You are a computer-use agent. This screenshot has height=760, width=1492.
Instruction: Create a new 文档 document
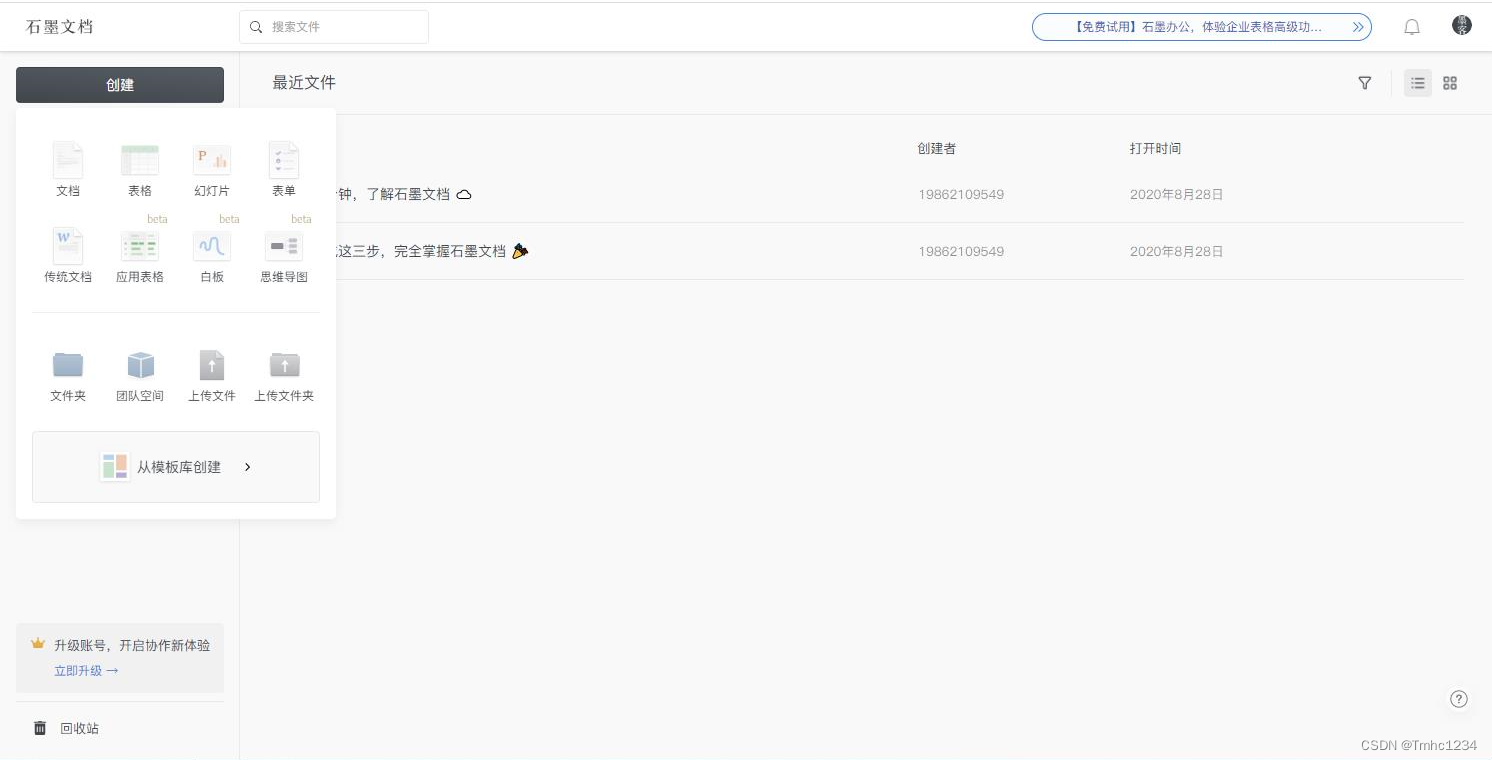(68, 169)
